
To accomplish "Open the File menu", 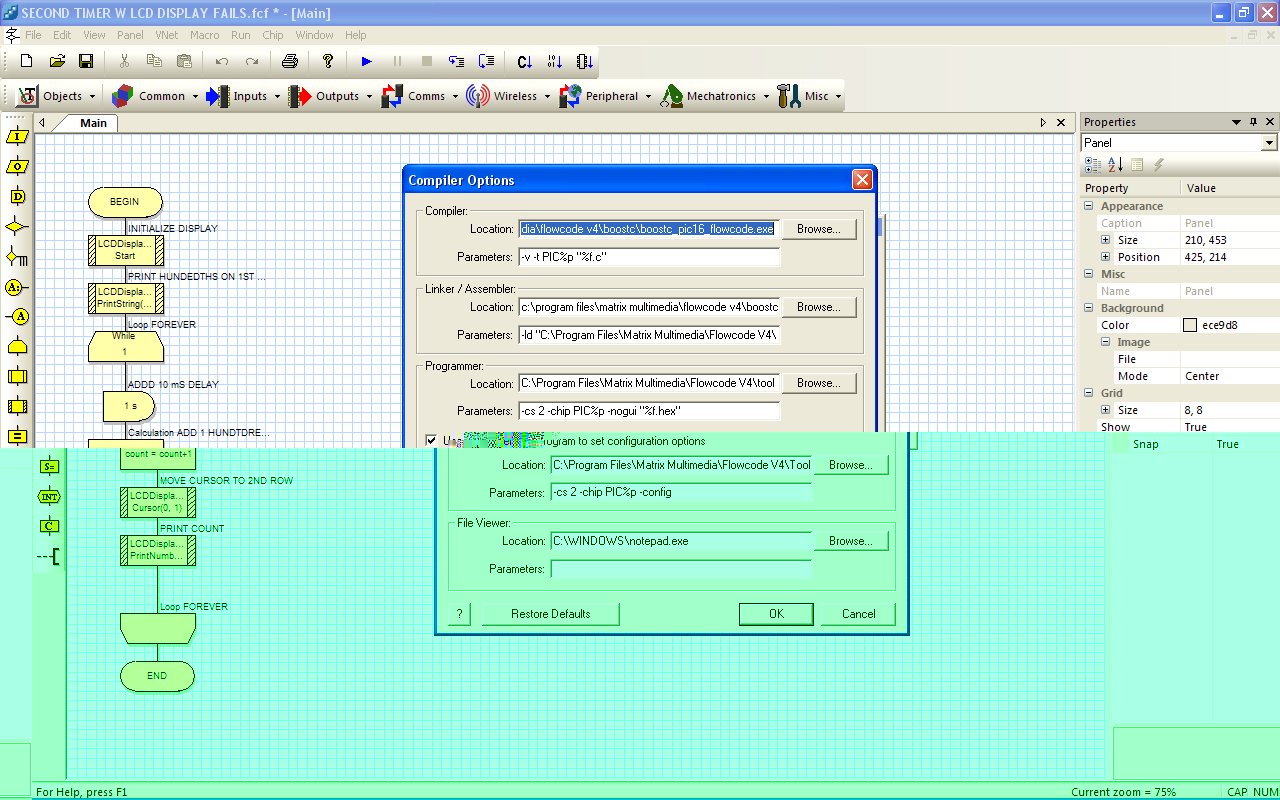I will [x=33, y=35].
